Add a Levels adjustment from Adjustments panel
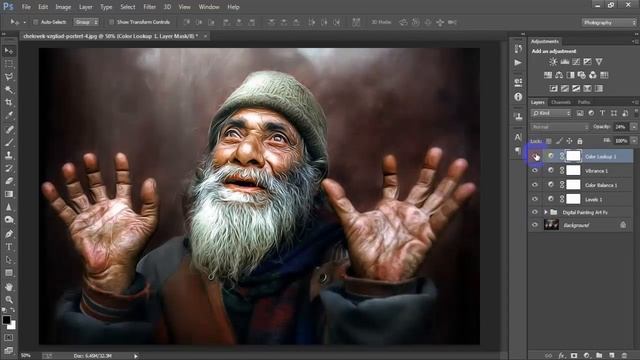The image size is (640, 360). 564,62
